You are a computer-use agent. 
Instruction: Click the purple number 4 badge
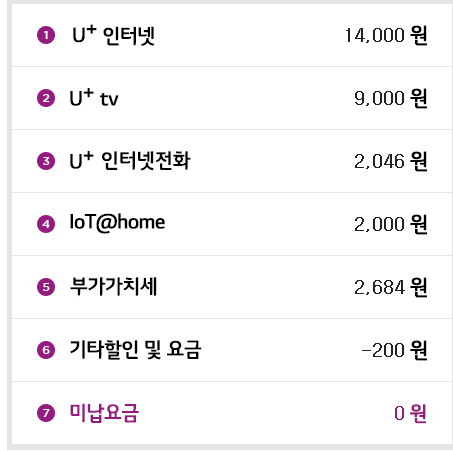46,224
